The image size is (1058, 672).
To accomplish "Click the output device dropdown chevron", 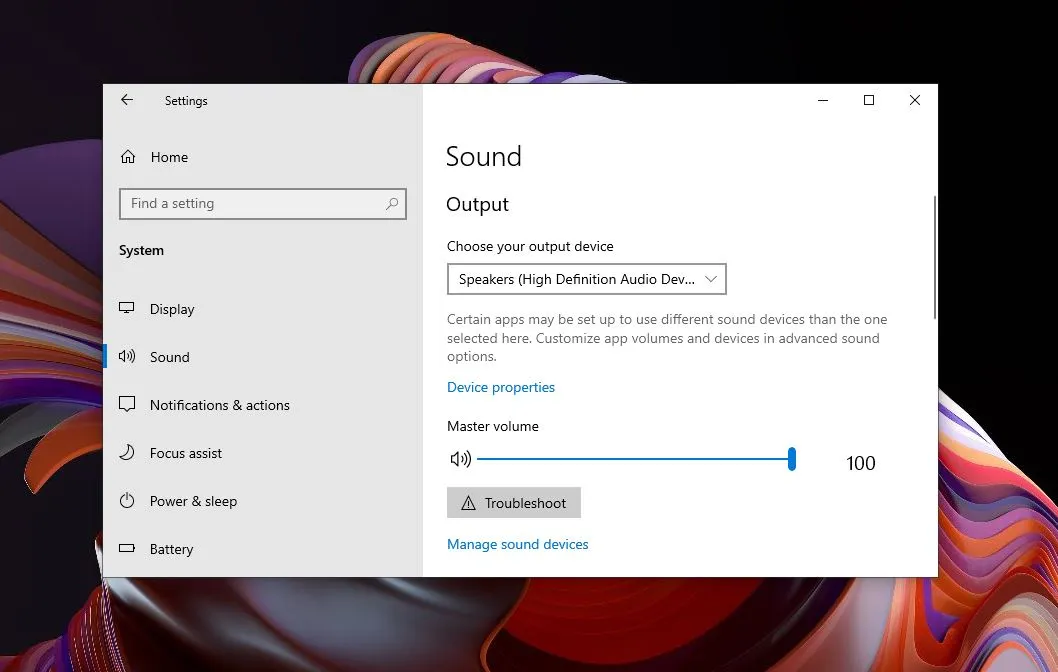I will pyautogui.click(x=711, y=280).
